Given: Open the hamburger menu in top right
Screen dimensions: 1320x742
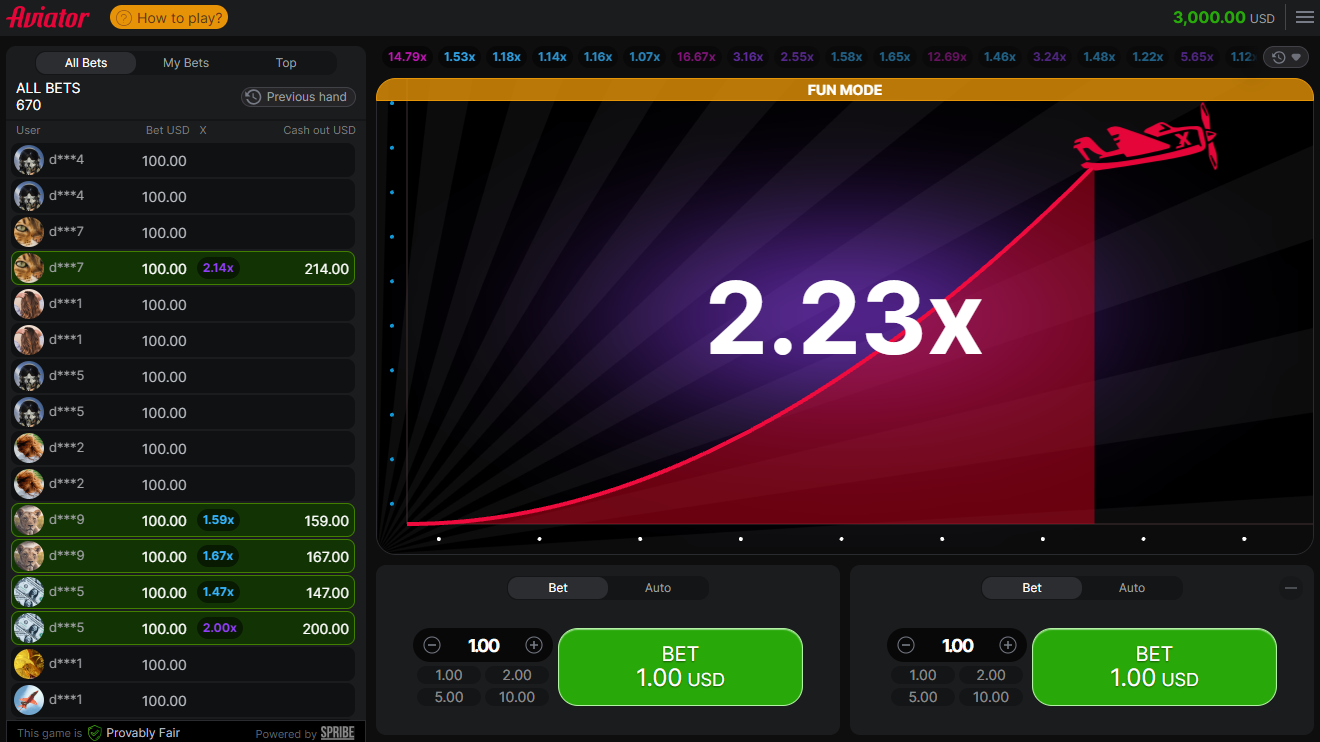Looking at the screenshot, I should pos(1304,17).
